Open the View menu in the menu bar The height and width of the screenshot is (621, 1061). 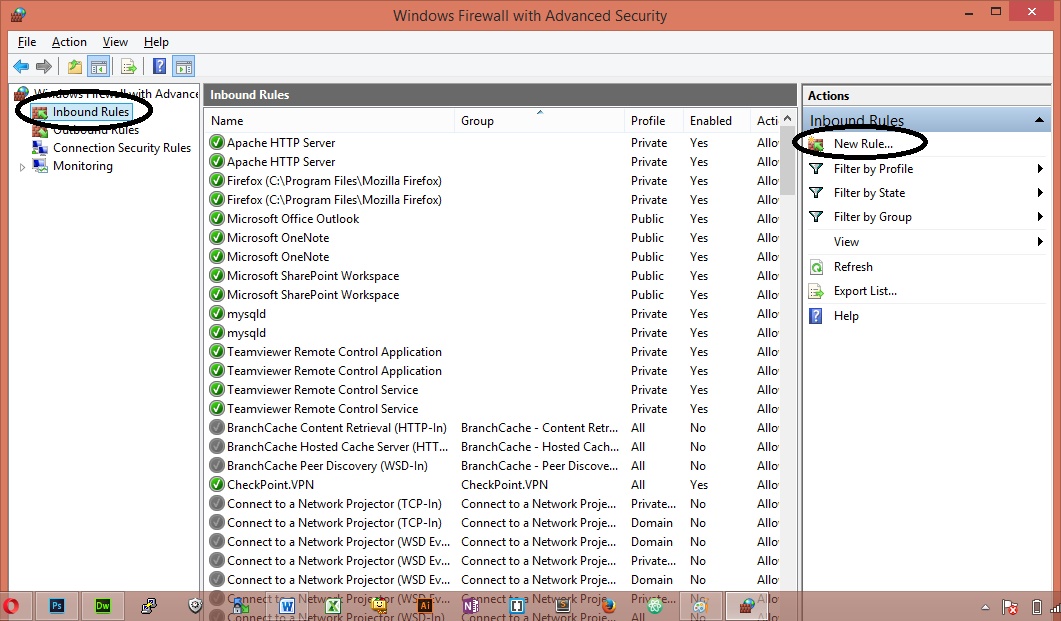pos(115,42)
